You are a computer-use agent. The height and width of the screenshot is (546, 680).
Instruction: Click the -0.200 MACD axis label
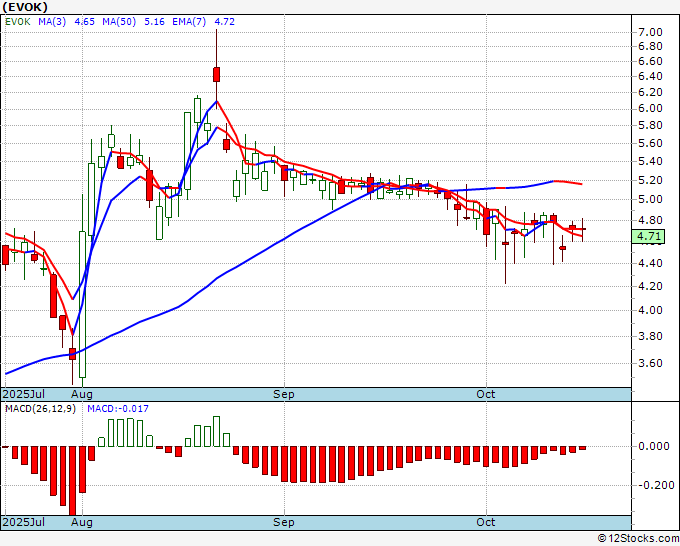click(656, 485)
